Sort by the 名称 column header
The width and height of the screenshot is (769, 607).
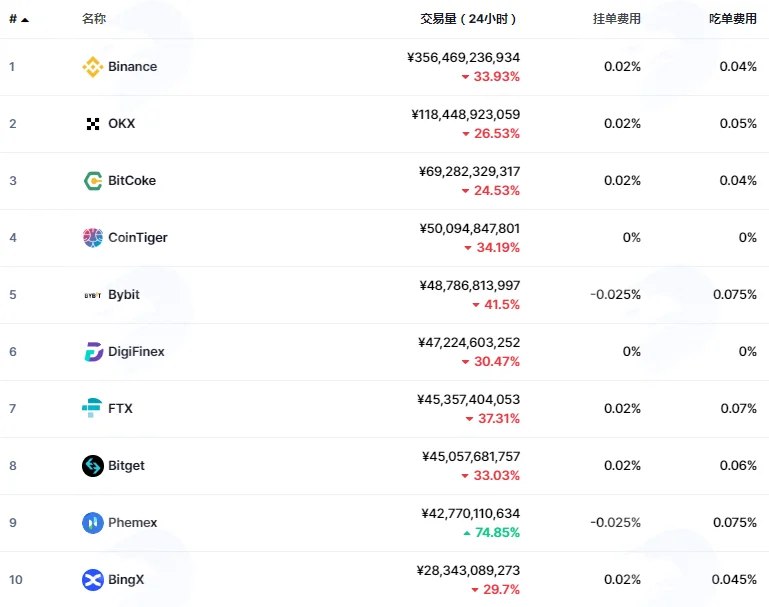pos(94,19)
